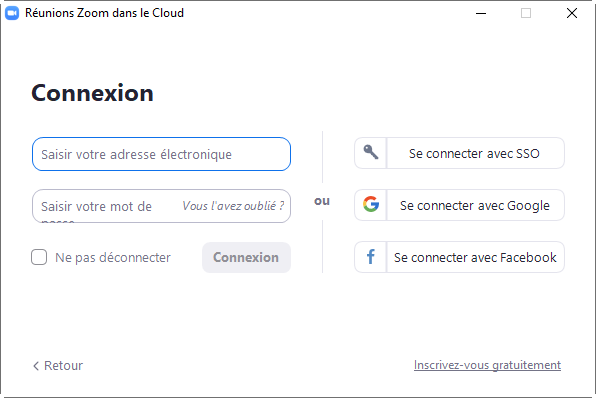Open the Inscrivez-vous gratuitement link
The height and width of the screenshot is (398, 596).
[487, 365]
